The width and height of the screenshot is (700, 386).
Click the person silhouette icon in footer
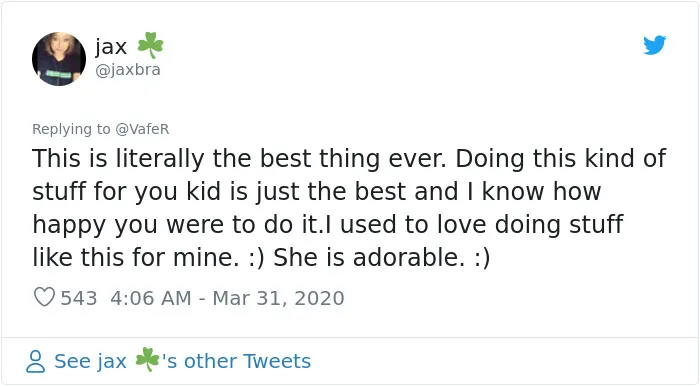pos(36,361)
